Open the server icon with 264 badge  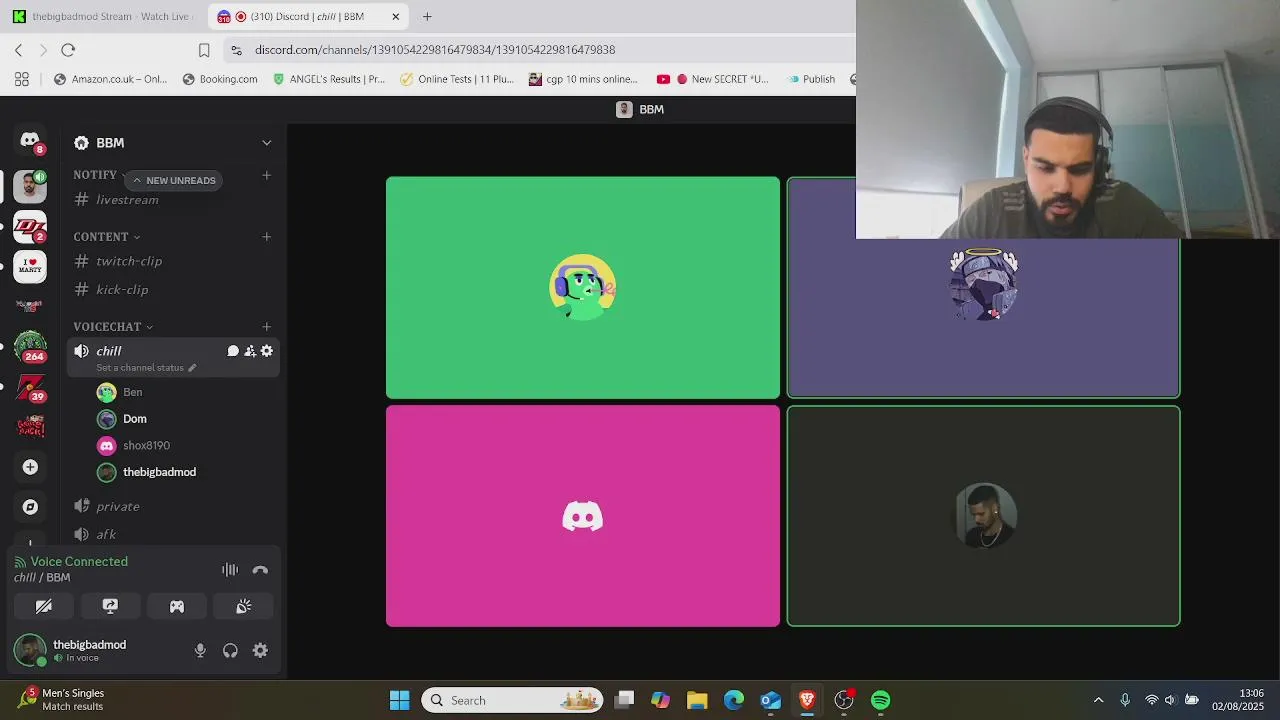[30, 347]
